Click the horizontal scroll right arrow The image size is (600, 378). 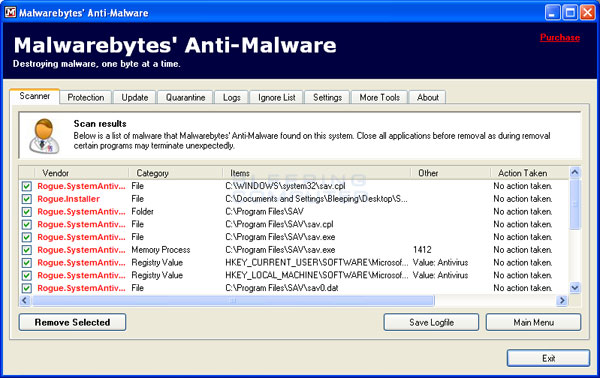point(562,300)
